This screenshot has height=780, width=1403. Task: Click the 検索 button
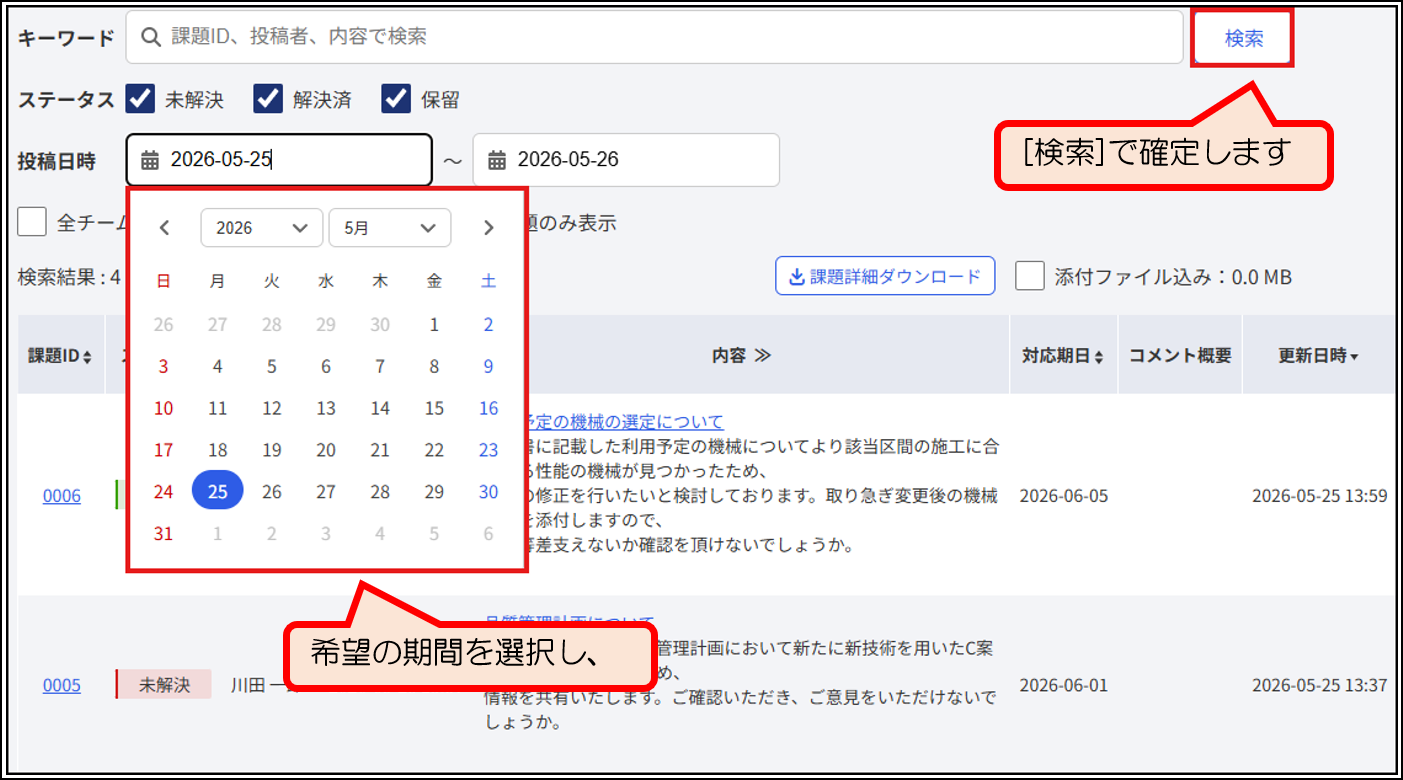[x=1243, y=38]
